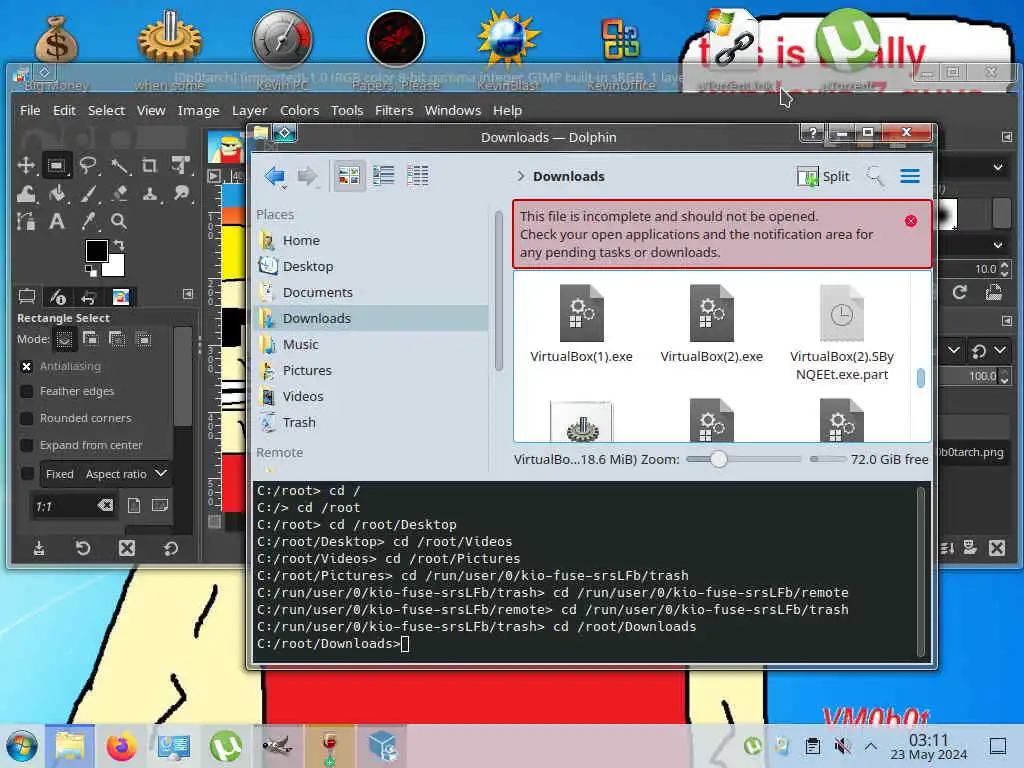Screen dimensions: 1024x768
Task: Open the Fixed Aspect ratio dropdown
Action: point(106,473)
